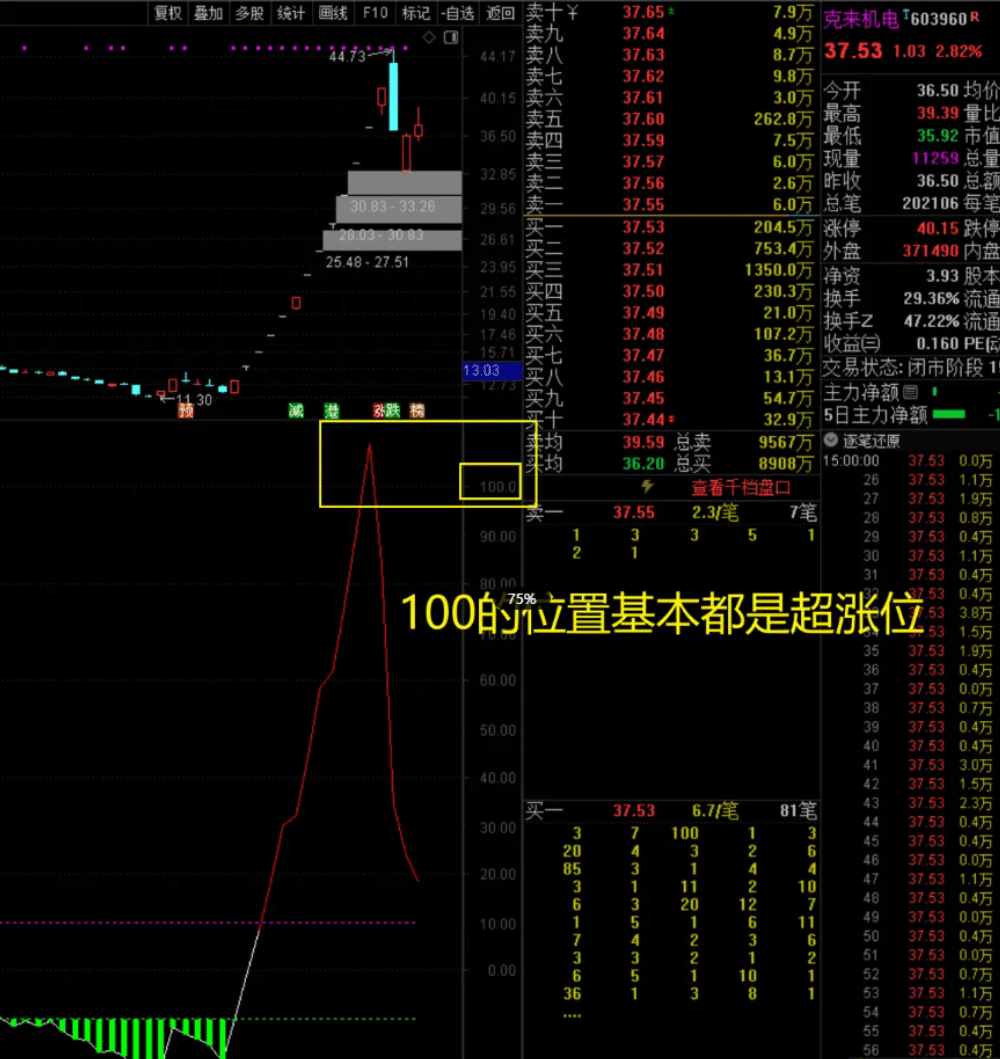Click the 标记 mark button

click(416, 13)
